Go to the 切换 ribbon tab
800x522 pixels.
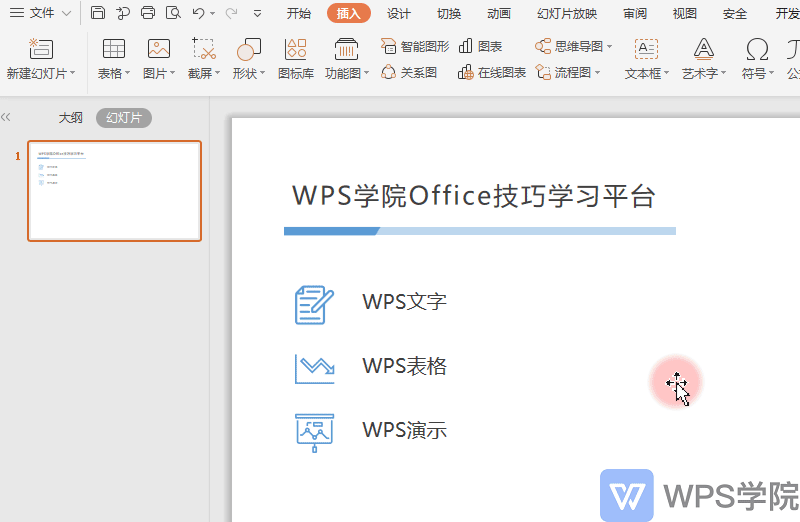click(x=449, y=13)
